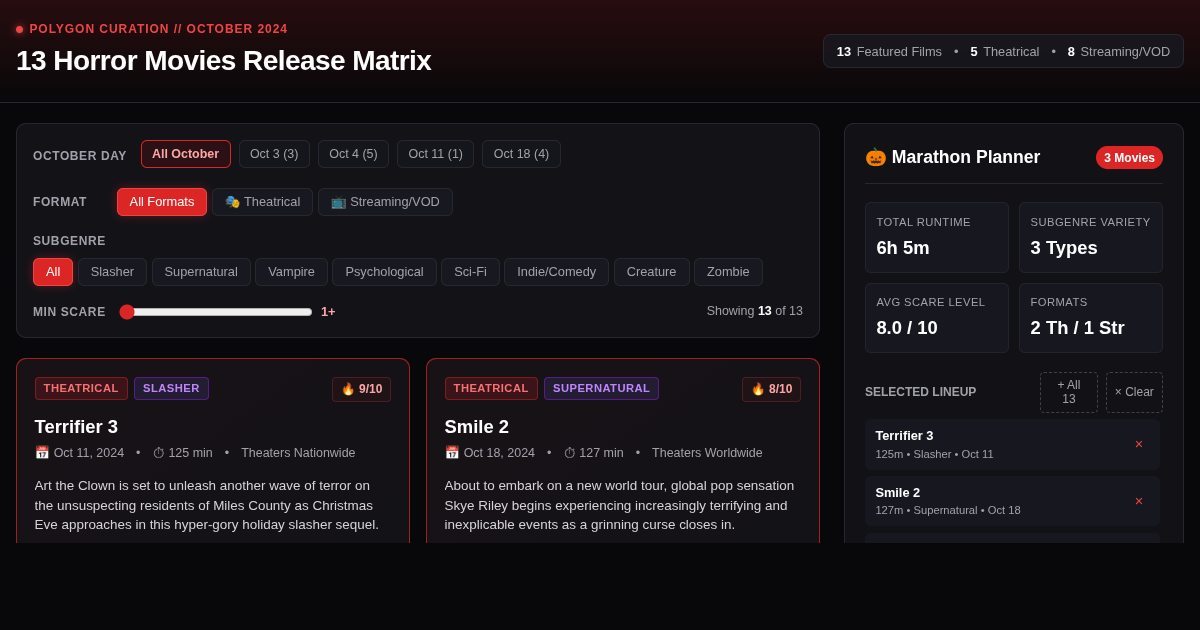Click the 1+ min scare value
The height and width of the screenshot is (630, 1200).
[x=328, y=312]
